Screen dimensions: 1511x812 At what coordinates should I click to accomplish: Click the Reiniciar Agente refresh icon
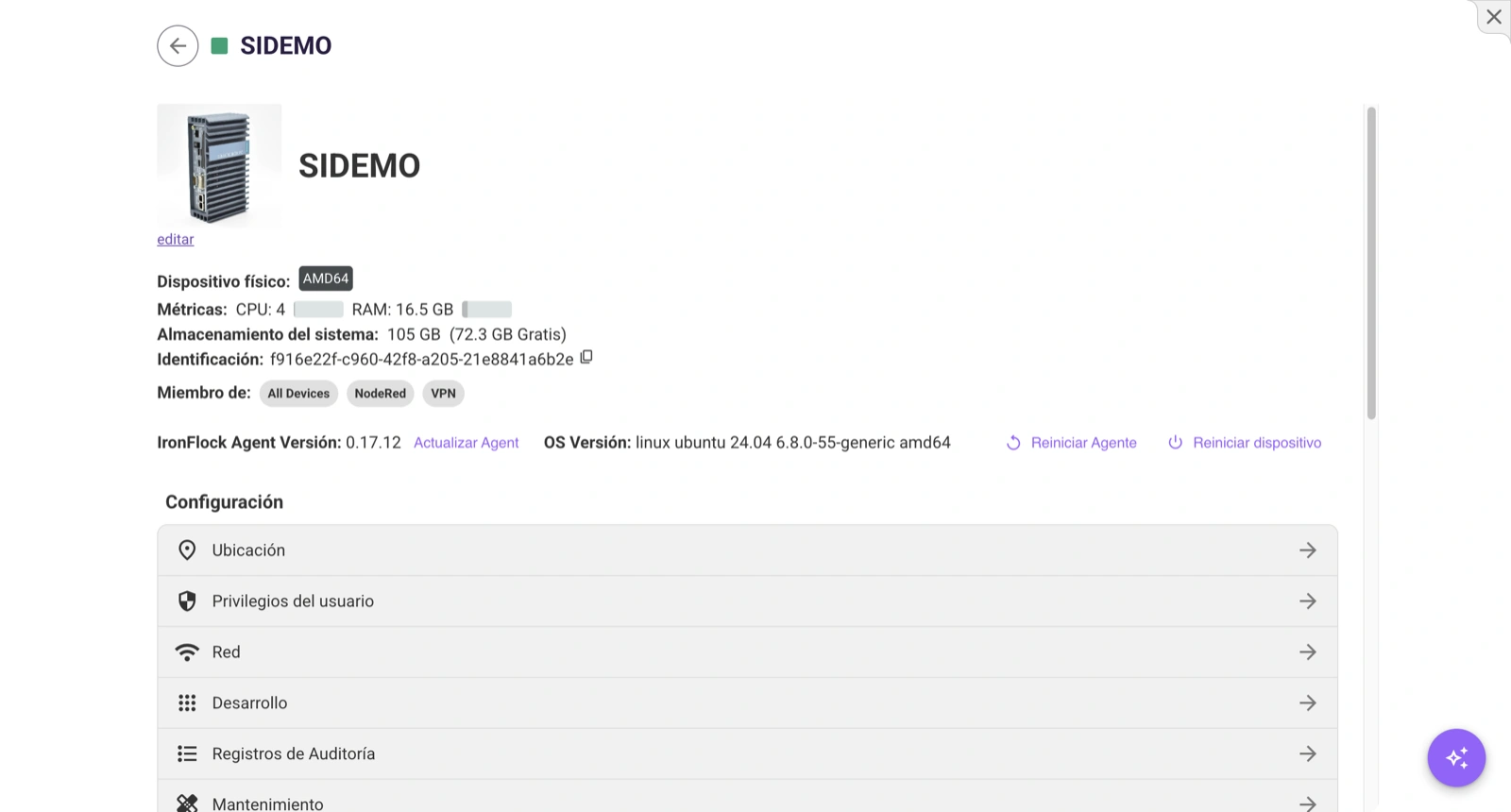point(1013,443)
